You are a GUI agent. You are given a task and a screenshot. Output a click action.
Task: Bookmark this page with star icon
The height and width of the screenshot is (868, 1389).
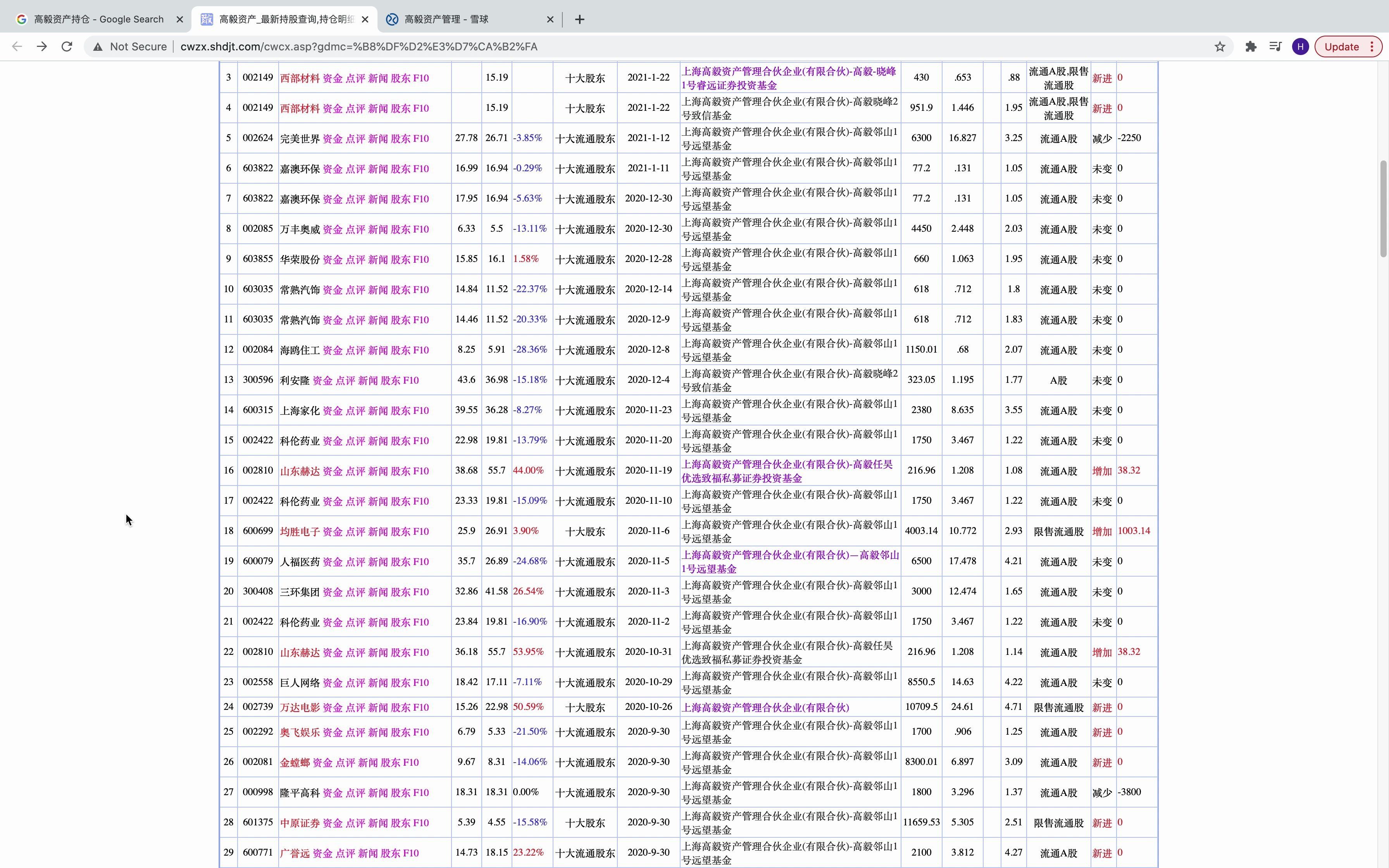[1220, 46]
